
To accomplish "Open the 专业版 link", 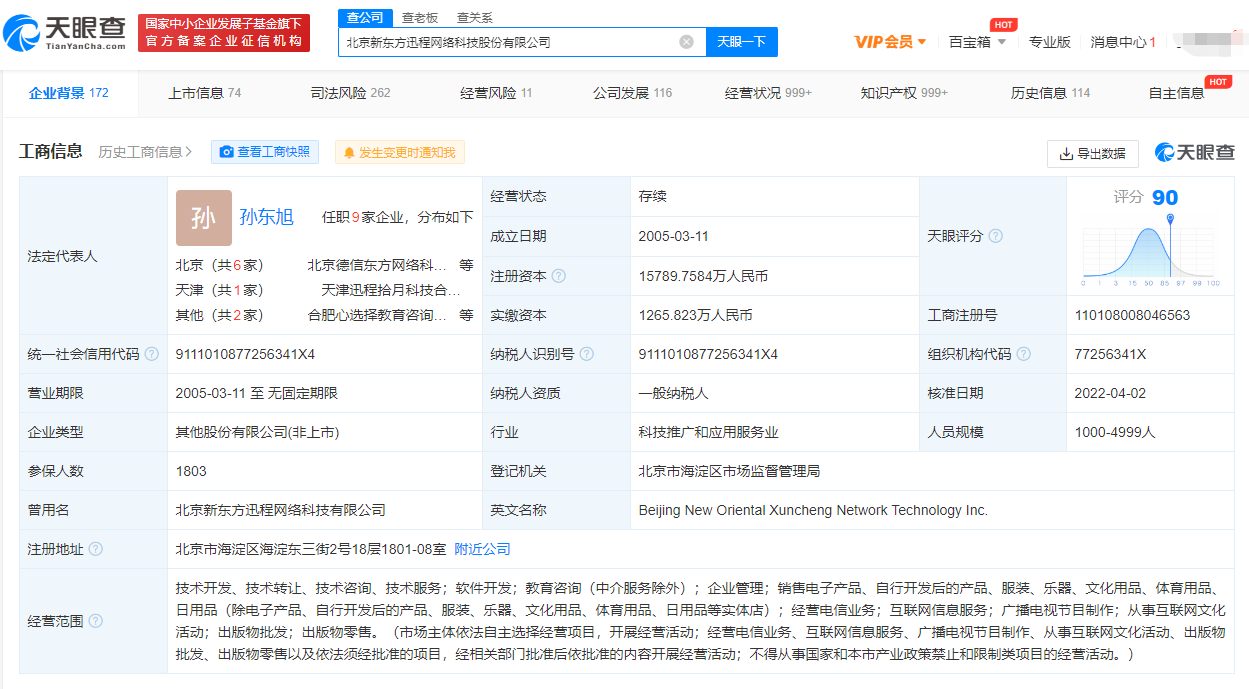I will pyautogui.click(x=1049, y=42).
